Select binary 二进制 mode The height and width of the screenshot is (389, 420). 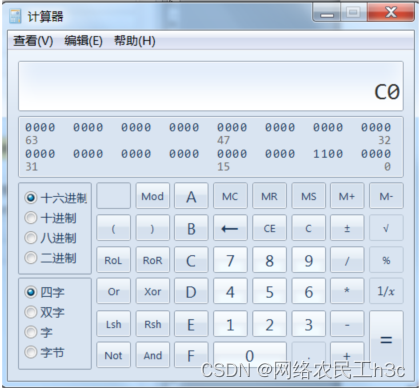click(x=31, y=258)
